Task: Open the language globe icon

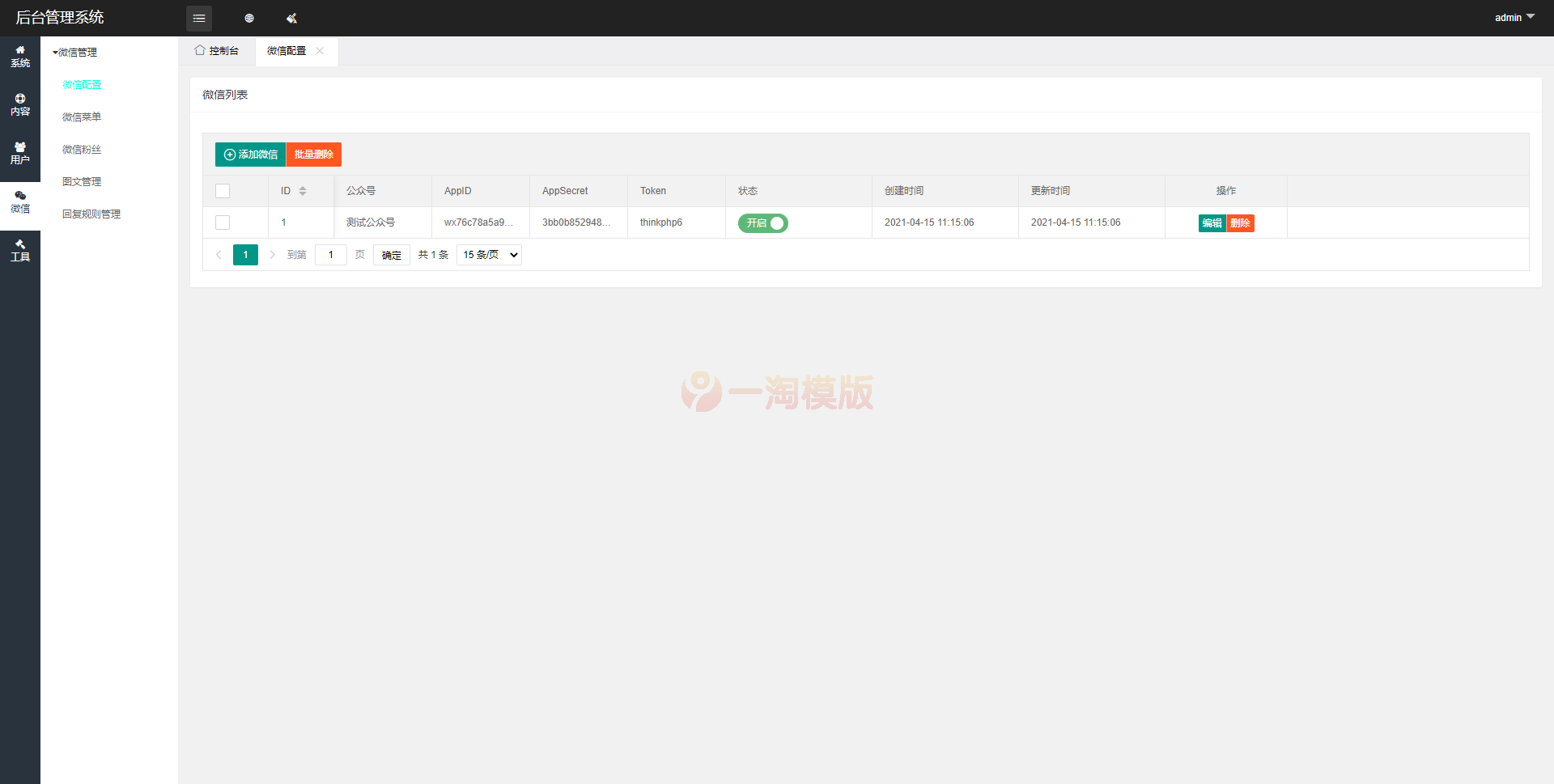Action: coord(249,18)
